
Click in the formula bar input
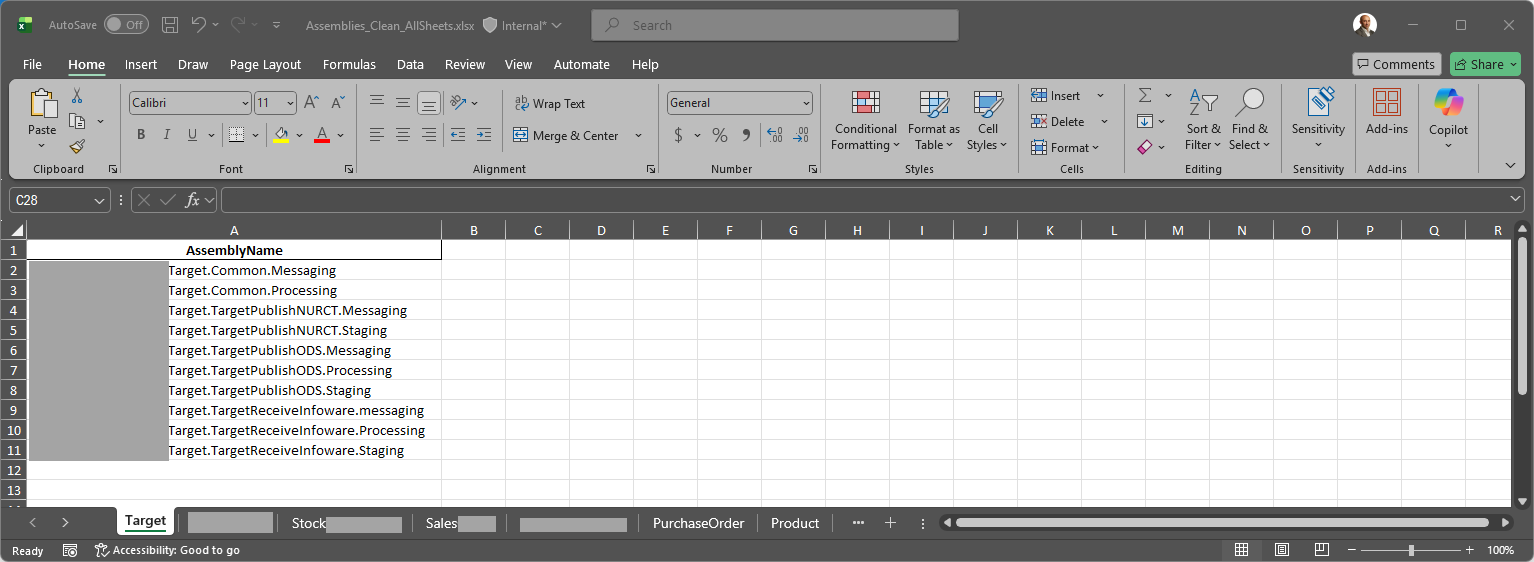click(x=860, y=200)
